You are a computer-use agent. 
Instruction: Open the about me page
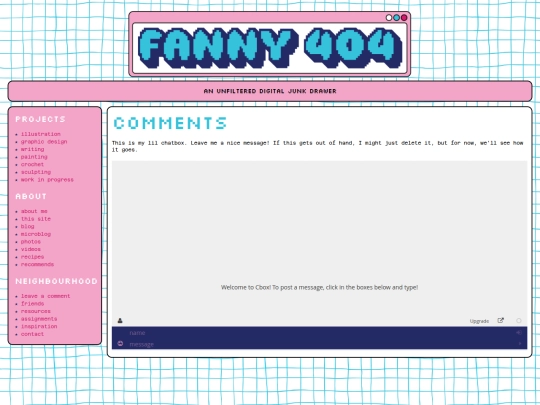(34, 211)
